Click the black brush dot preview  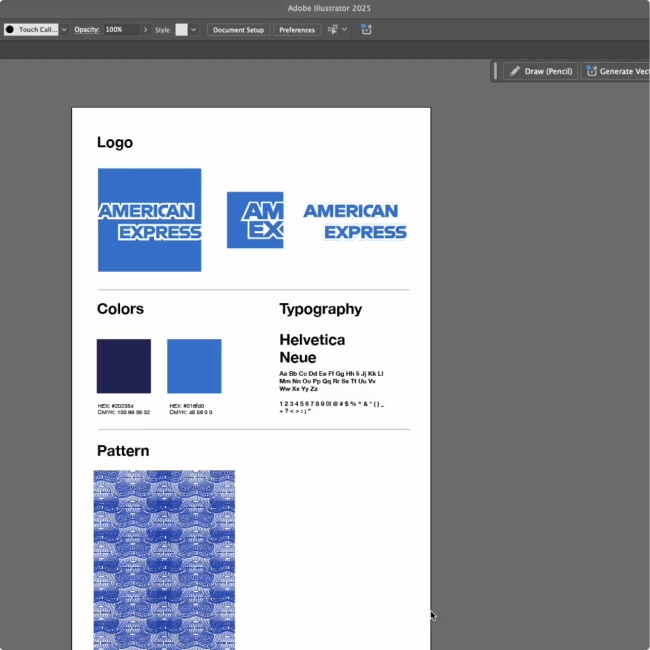click(x=10, y=30)
